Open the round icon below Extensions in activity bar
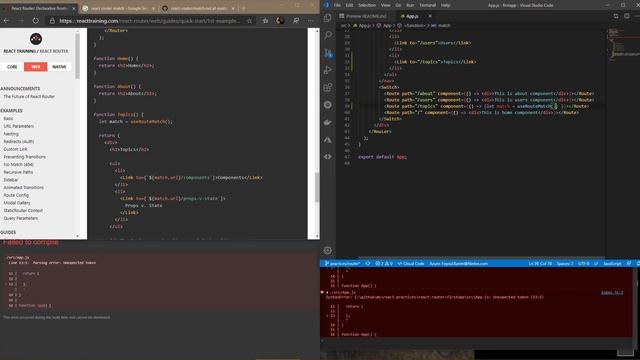Viewport: 640px width, 360px height. coord(328,105)
